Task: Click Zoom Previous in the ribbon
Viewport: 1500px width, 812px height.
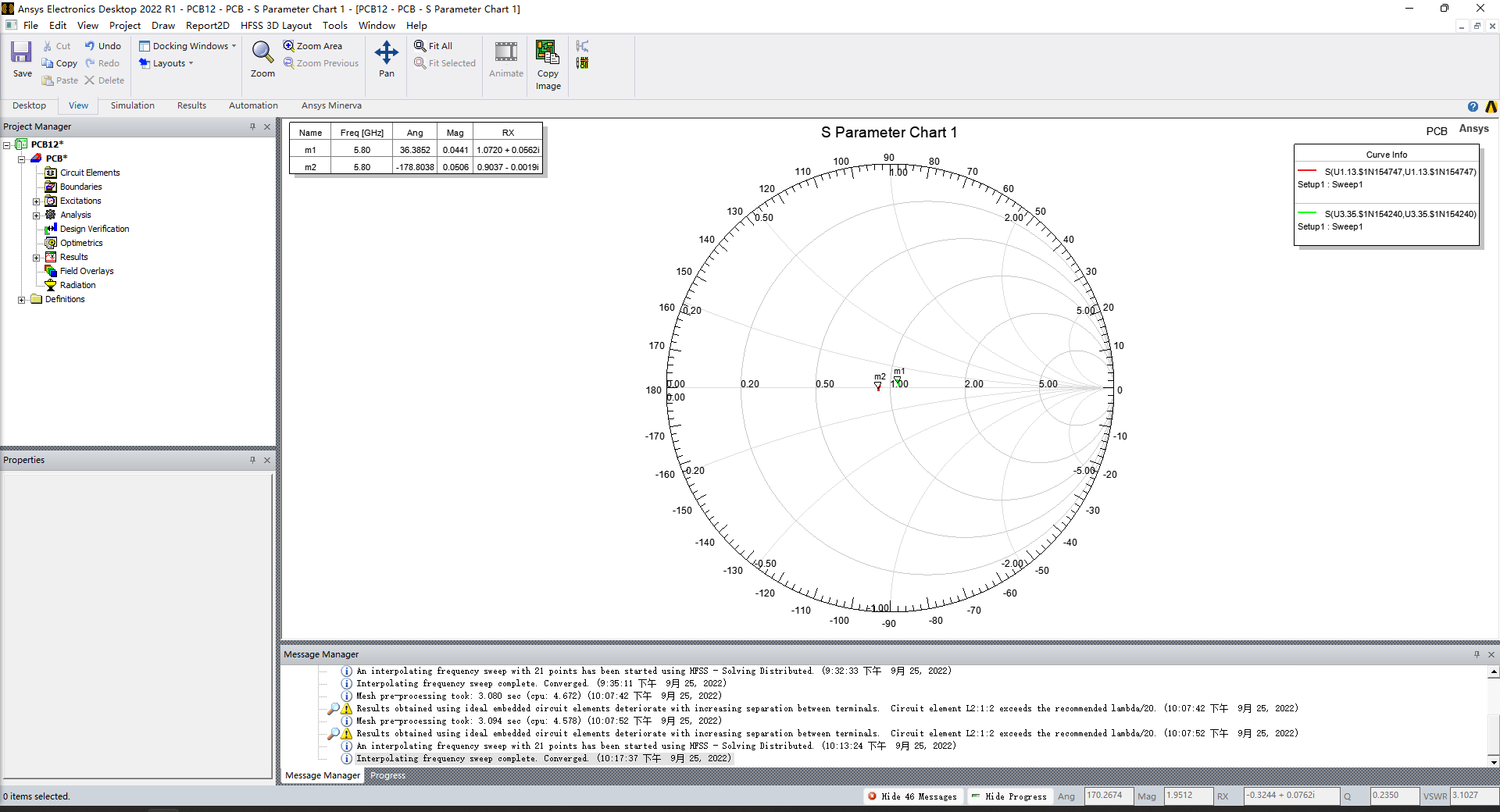Action: pos(321,63)
